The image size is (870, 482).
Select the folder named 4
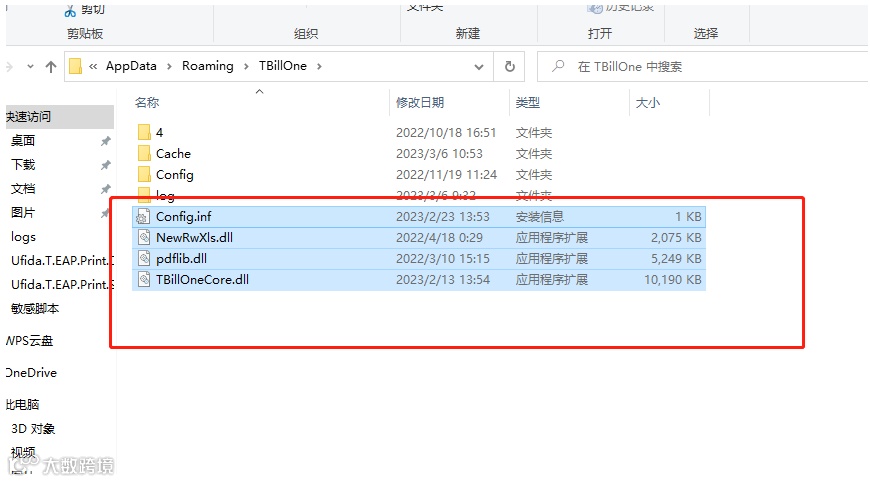point(159,133)
